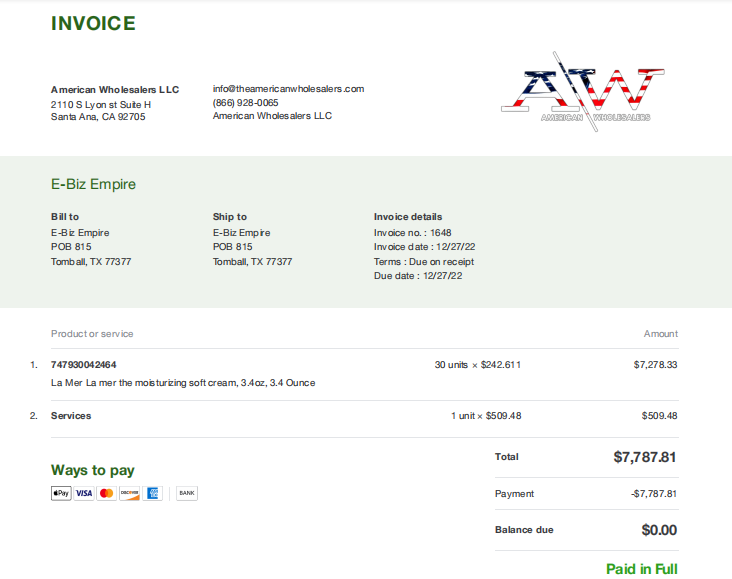Click the Services line item
This screenshot has height=579, width=732.
tap(71, 416)
